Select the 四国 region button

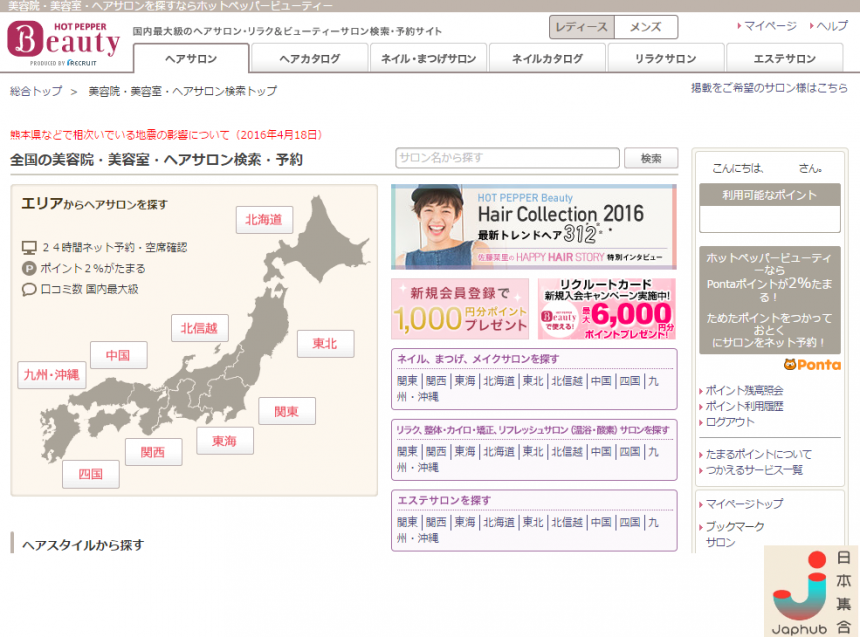pyautogui.click(x=90, y=474)
